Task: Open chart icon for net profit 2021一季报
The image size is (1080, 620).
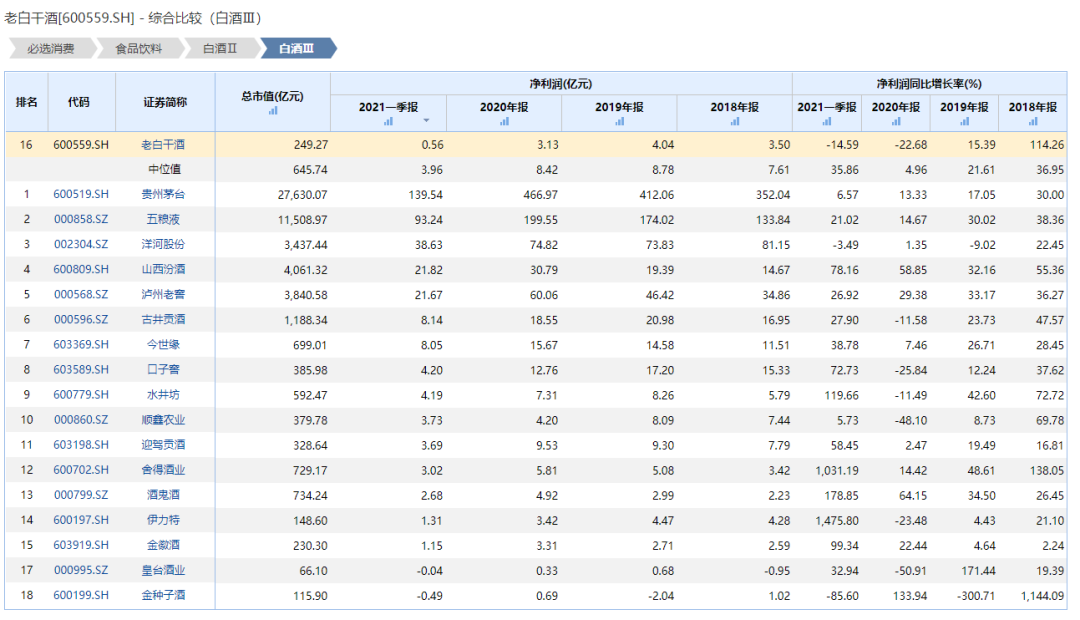Action: coord(388,121)
